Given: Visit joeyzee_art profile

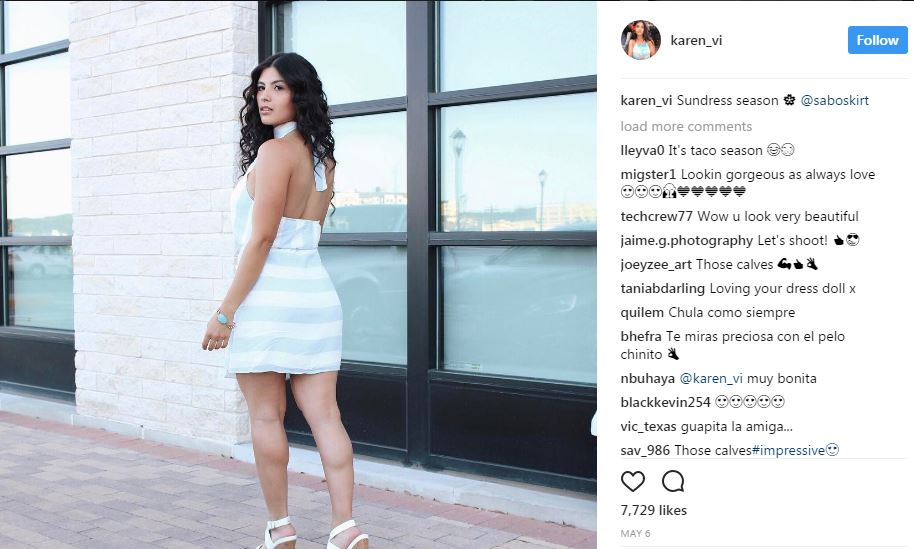Looking at the screenshot, I should point(656,265).
